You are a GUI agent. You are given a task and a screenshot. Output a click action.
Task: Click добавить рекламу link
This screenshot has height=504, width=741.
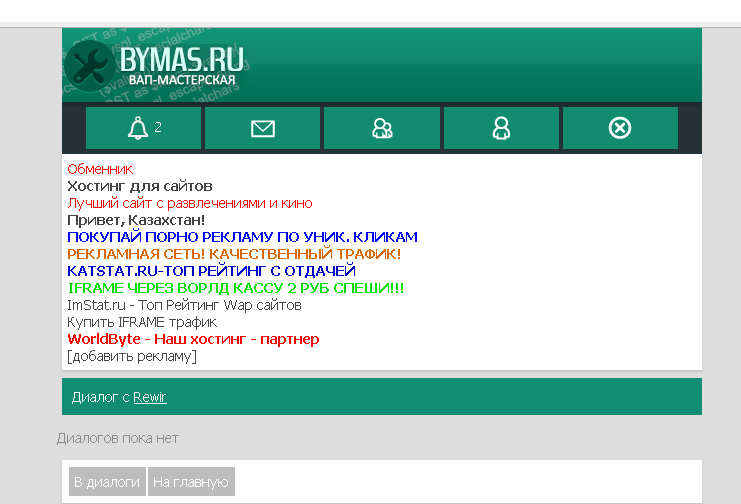[x=131, y=356]
